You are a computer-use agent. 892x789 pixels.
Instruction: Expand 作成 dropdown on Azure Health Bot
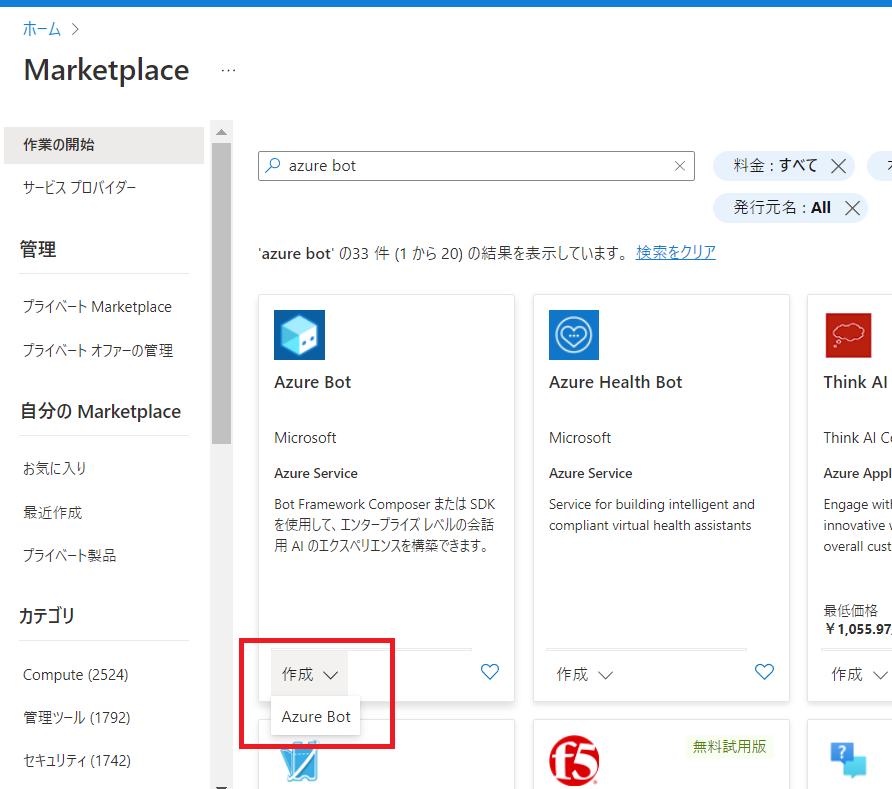[x=585, y=674]
